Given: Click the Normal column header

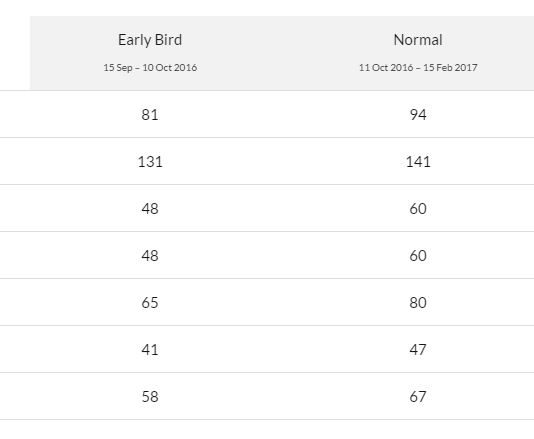Looking at the screenshot, I should pyautogui.click(x=418, y=40).
